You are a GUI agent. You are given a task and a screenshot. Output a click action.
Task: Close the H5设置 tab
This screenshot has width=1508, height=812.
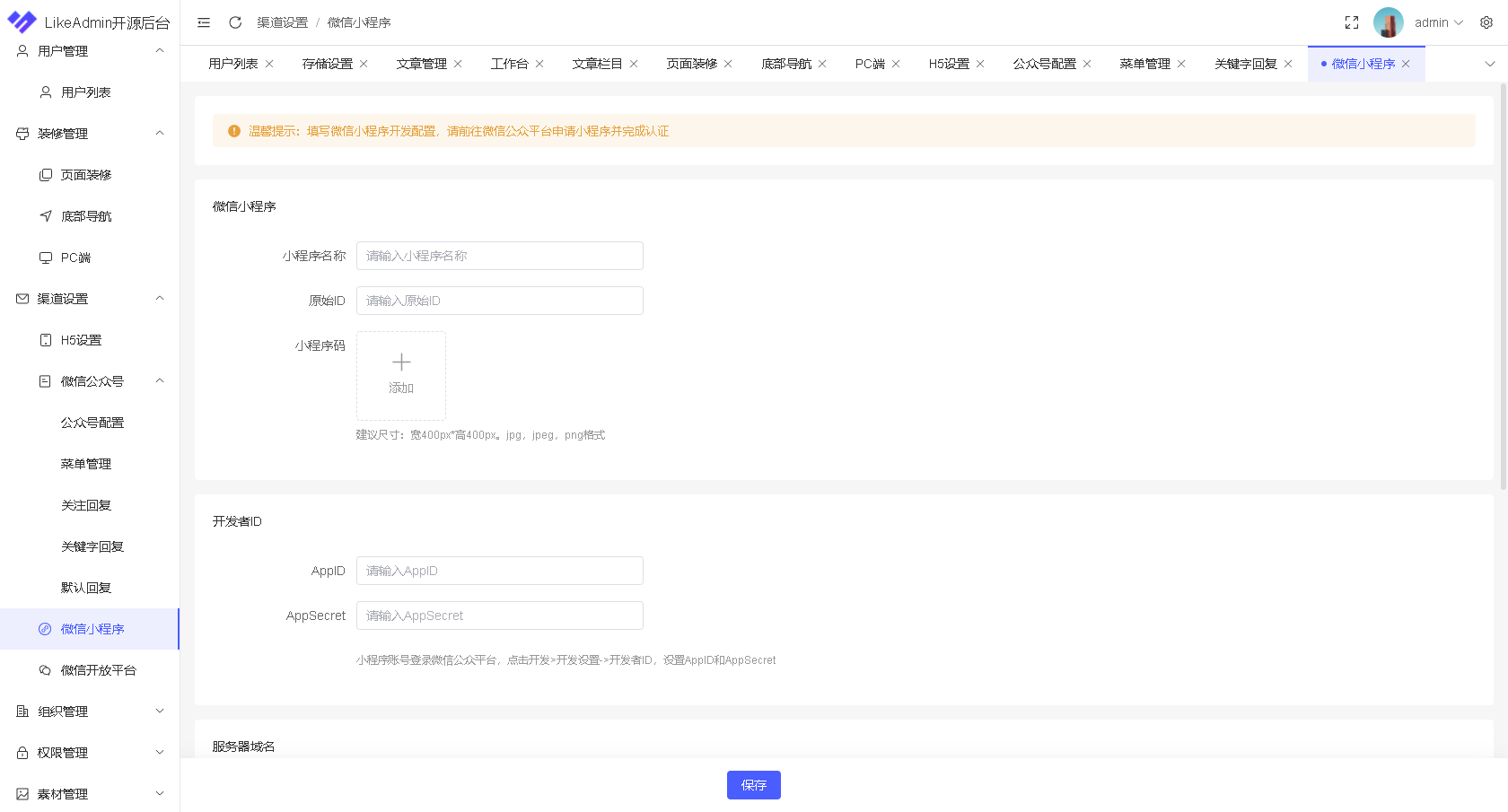coord(980,64)
